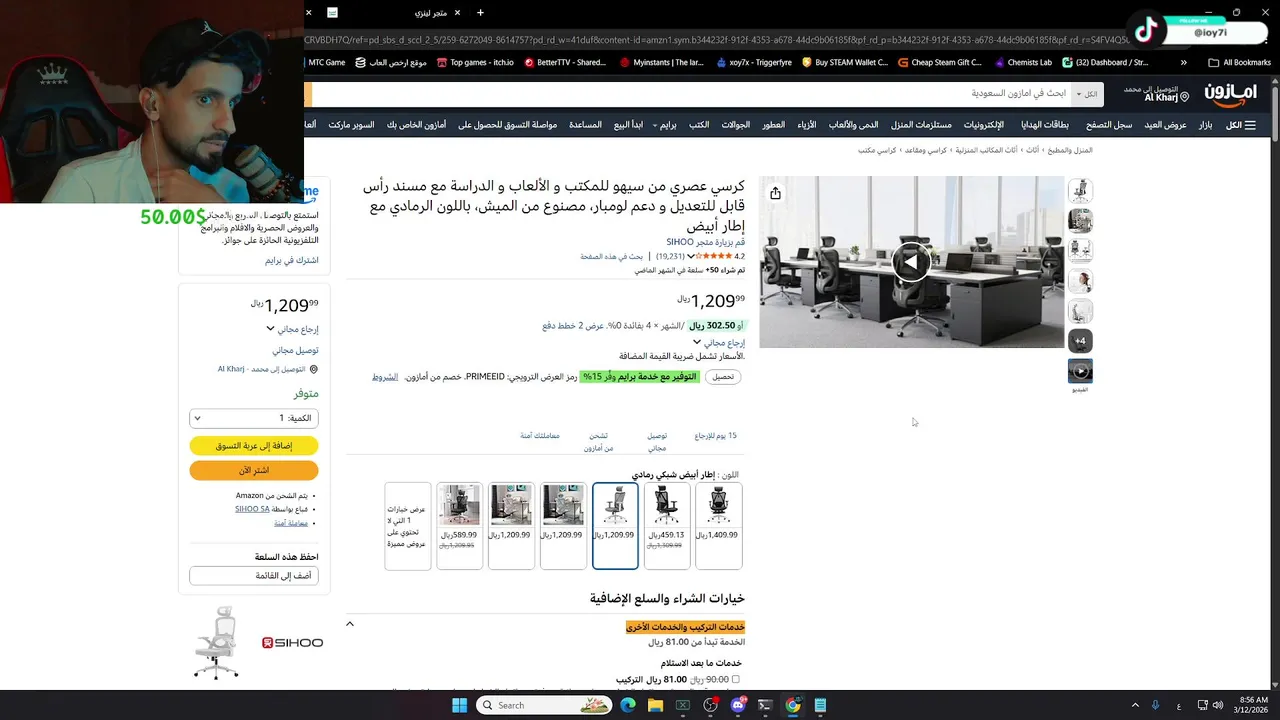This screenshot has height=720, width=1280.
Task: Open عروض العيد navigation item
Action: tap(1165, 125)
